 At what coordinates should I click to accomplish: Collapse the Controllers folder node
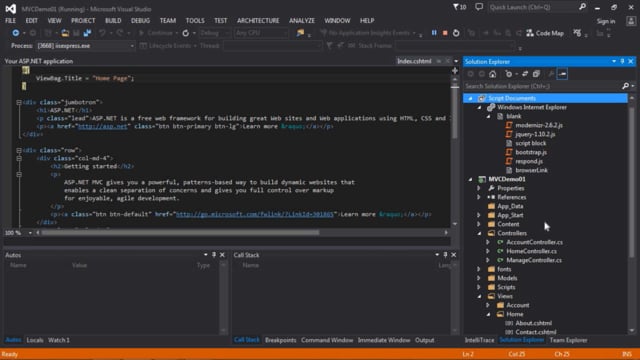click(480, 233)
